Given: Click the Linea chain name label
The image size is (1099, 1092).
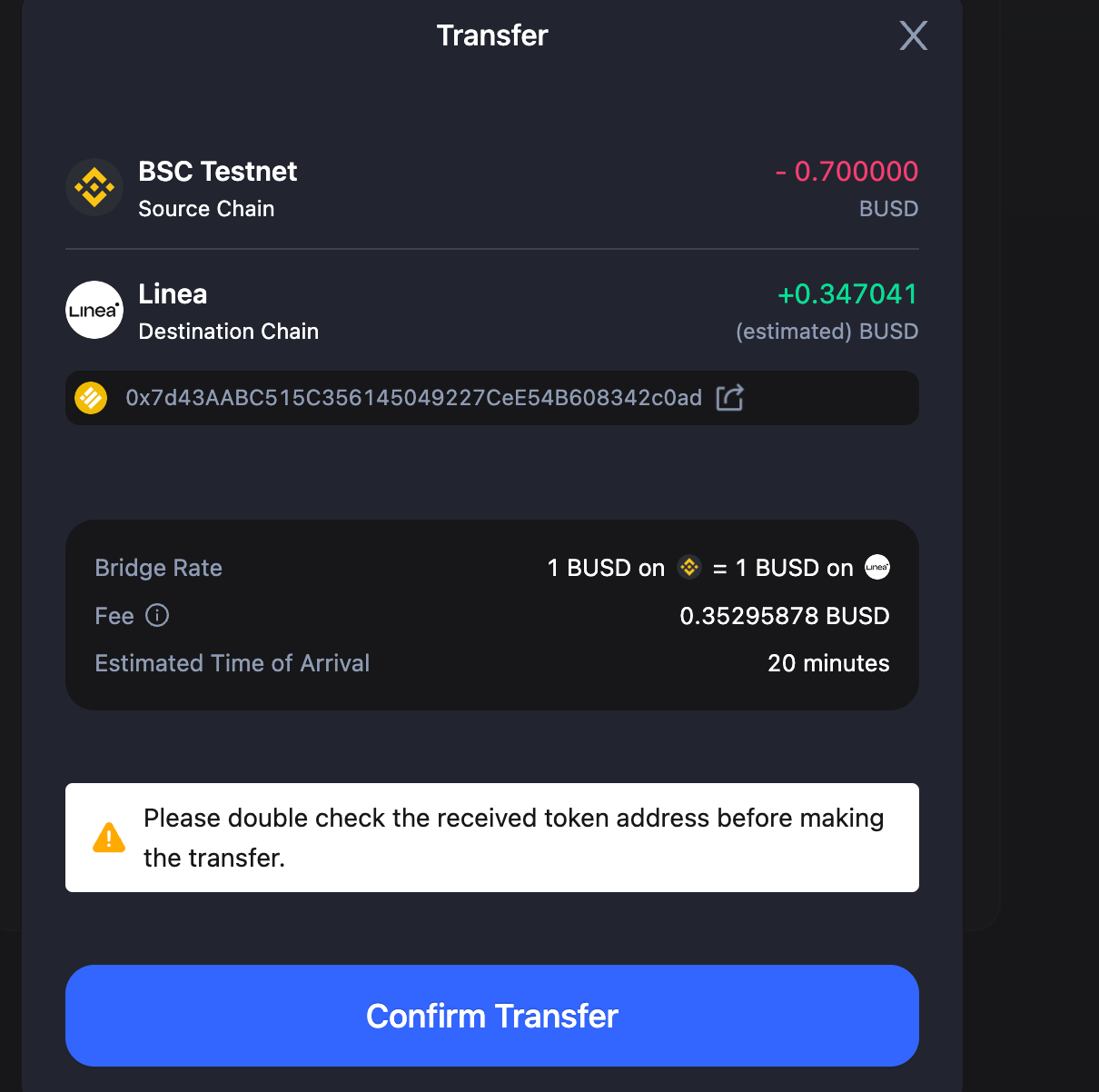Looking at the screenshot, I should click(173, 293).
